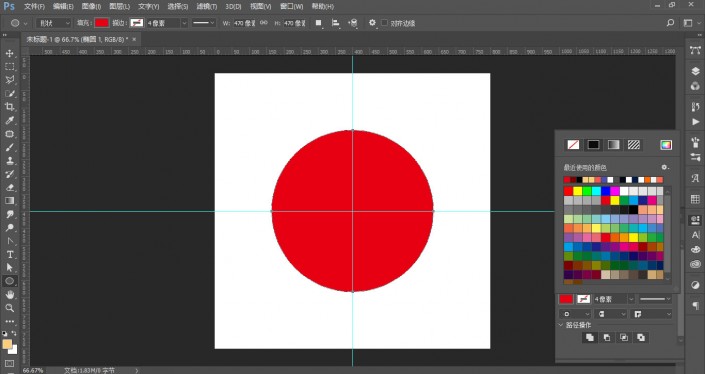Screen dimensions: 705x374
Task: Select the History Brush tool
Action: tap(9, 174)
